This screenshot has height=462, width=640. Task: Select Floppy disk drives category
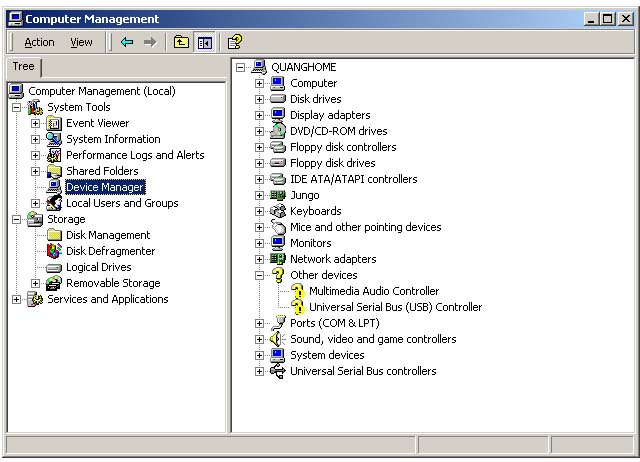(332, 163)
